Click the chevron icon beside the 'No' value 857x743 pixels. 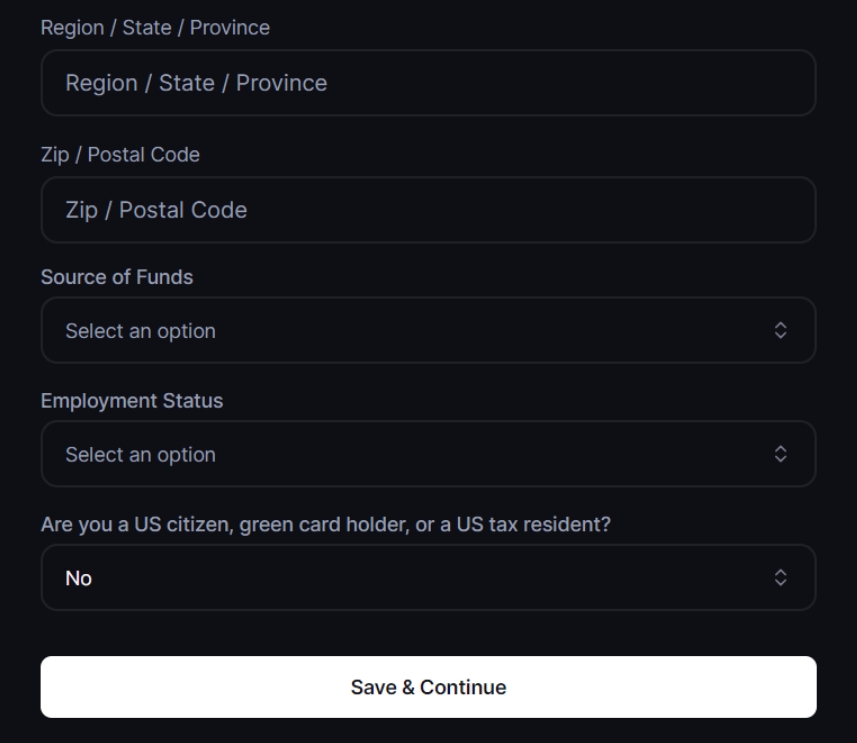coord(782,578)
